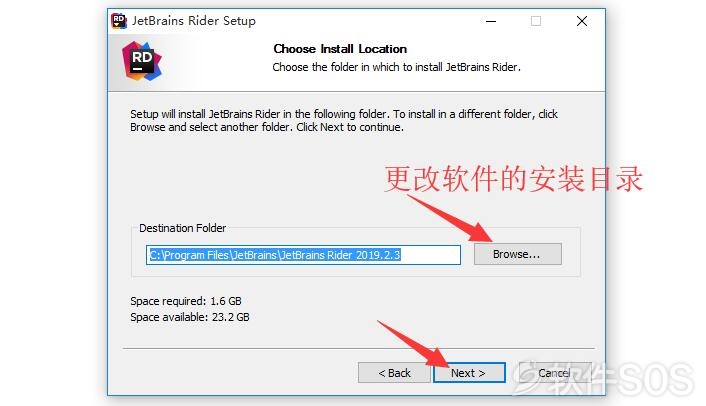Continue installation with the Next button
This screenshot has height=406, width=706.
click(x=469, y=373)
